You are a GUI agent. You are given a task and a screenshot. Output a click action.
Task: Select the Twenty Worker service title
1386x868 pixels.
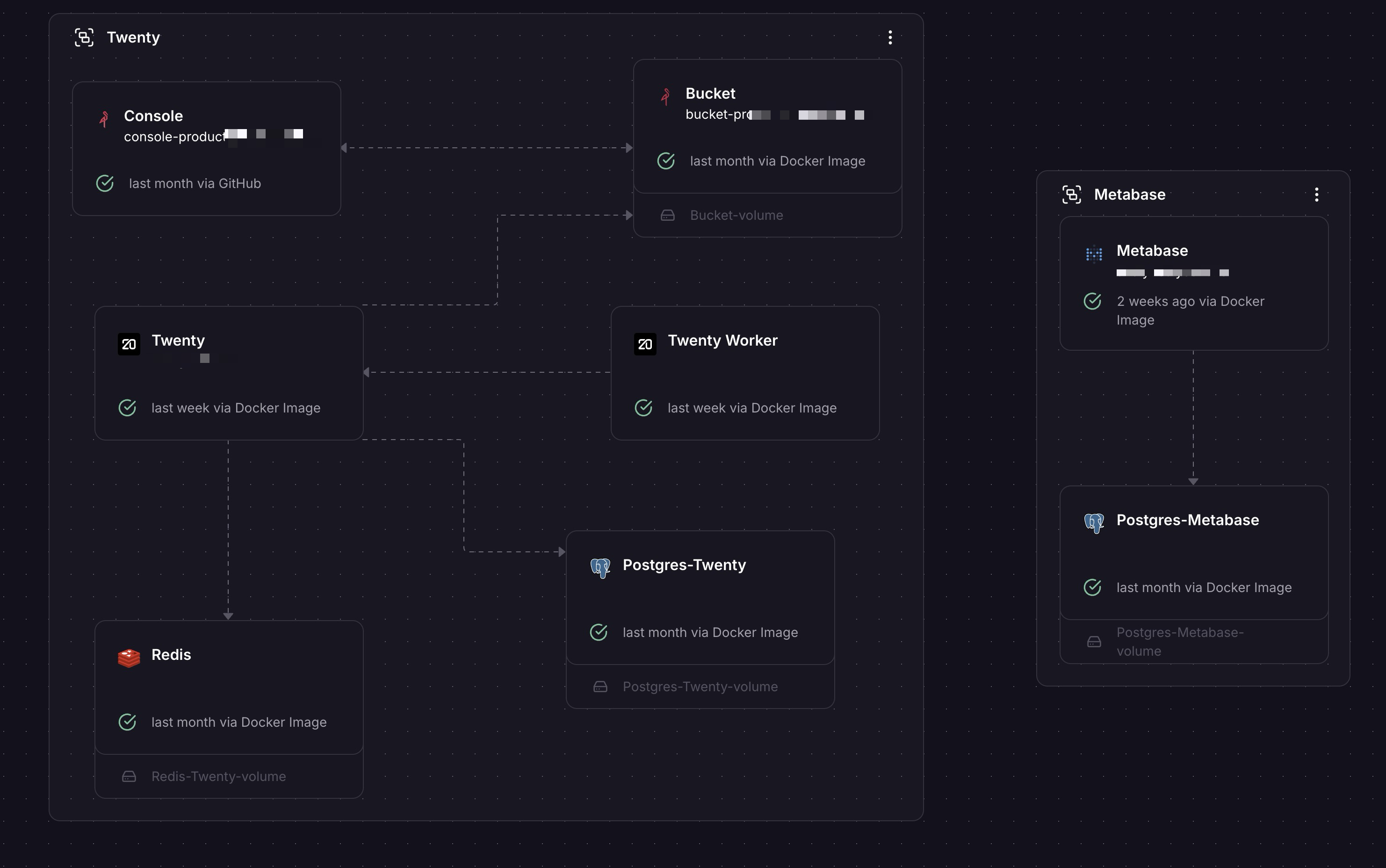click(722, 340)
